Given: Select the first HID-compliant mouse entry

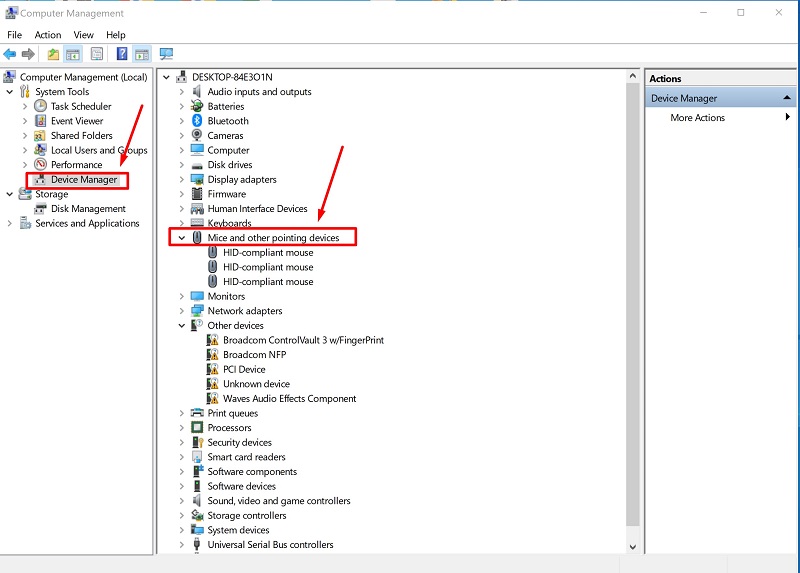Looking at the screenshot, I should tap(268, 253).
